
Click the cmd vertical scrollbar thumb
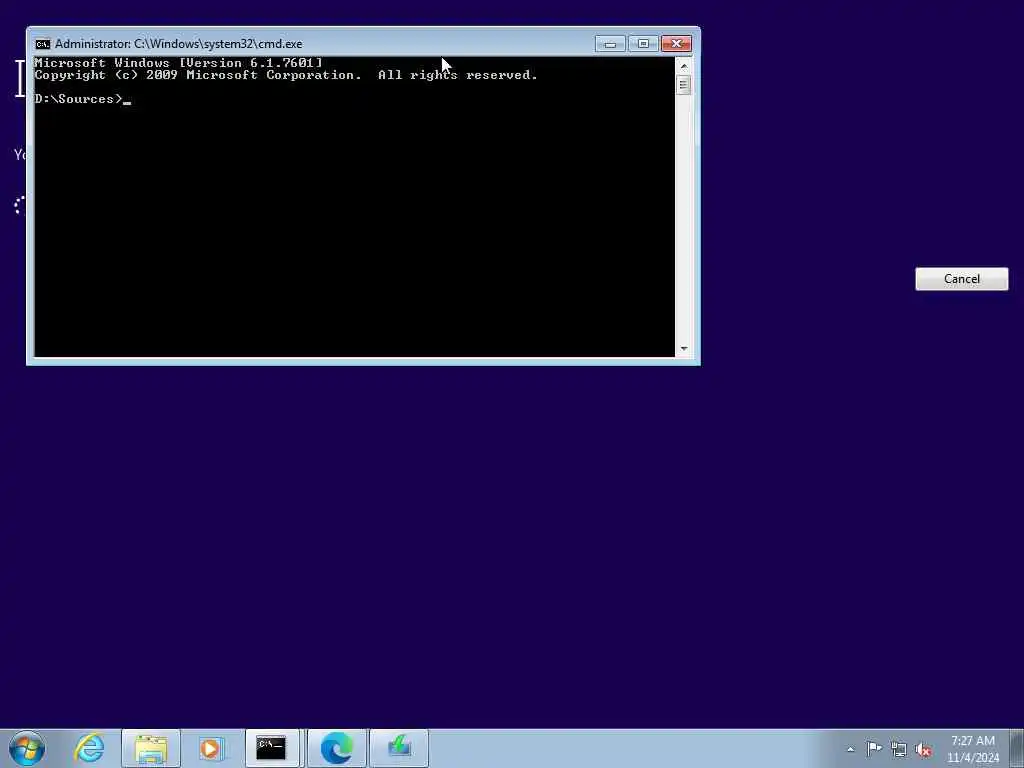(684, 85)
